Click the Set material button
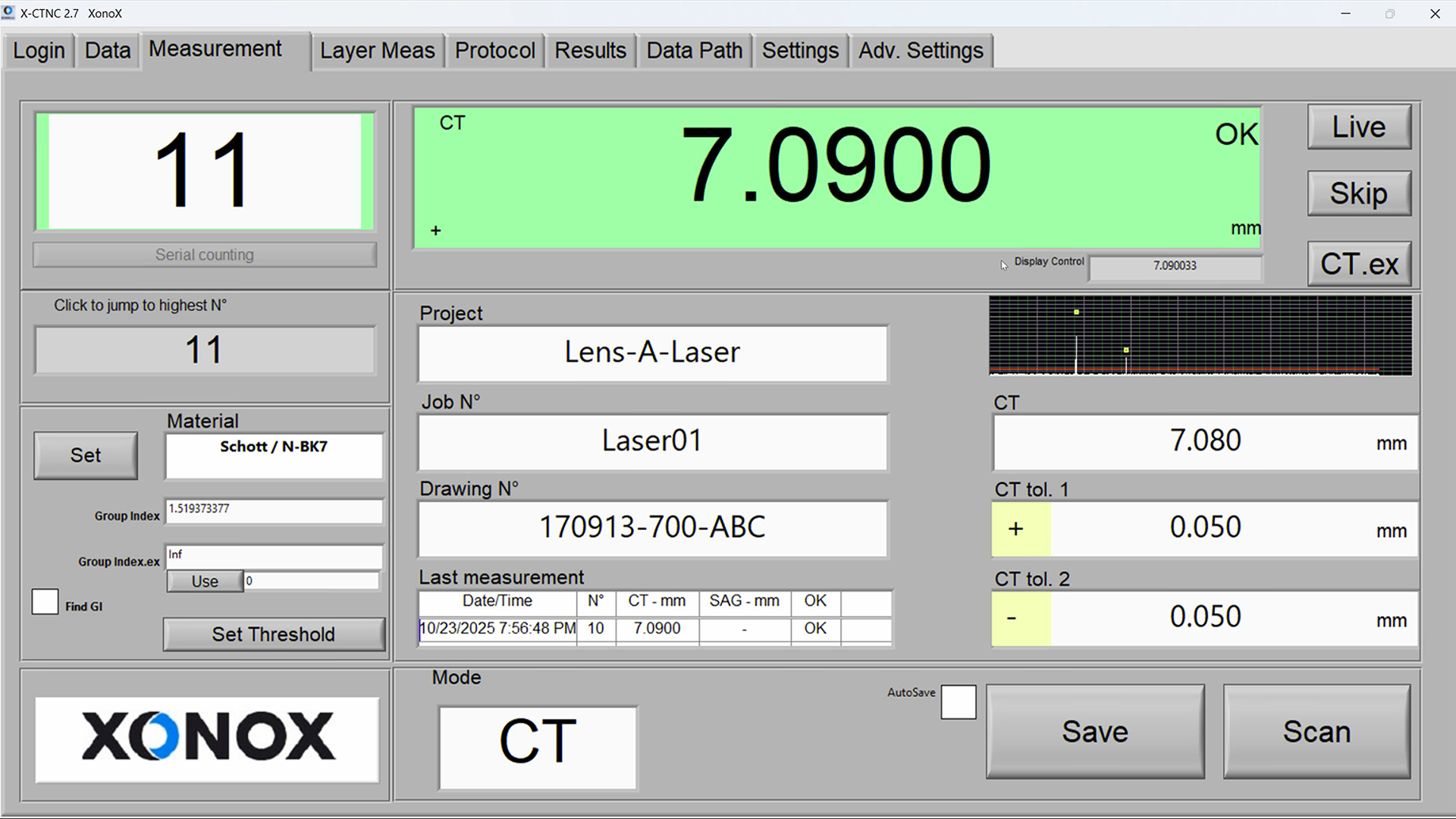This screenshot has height=819, width=1456. (x=86, y=455)
